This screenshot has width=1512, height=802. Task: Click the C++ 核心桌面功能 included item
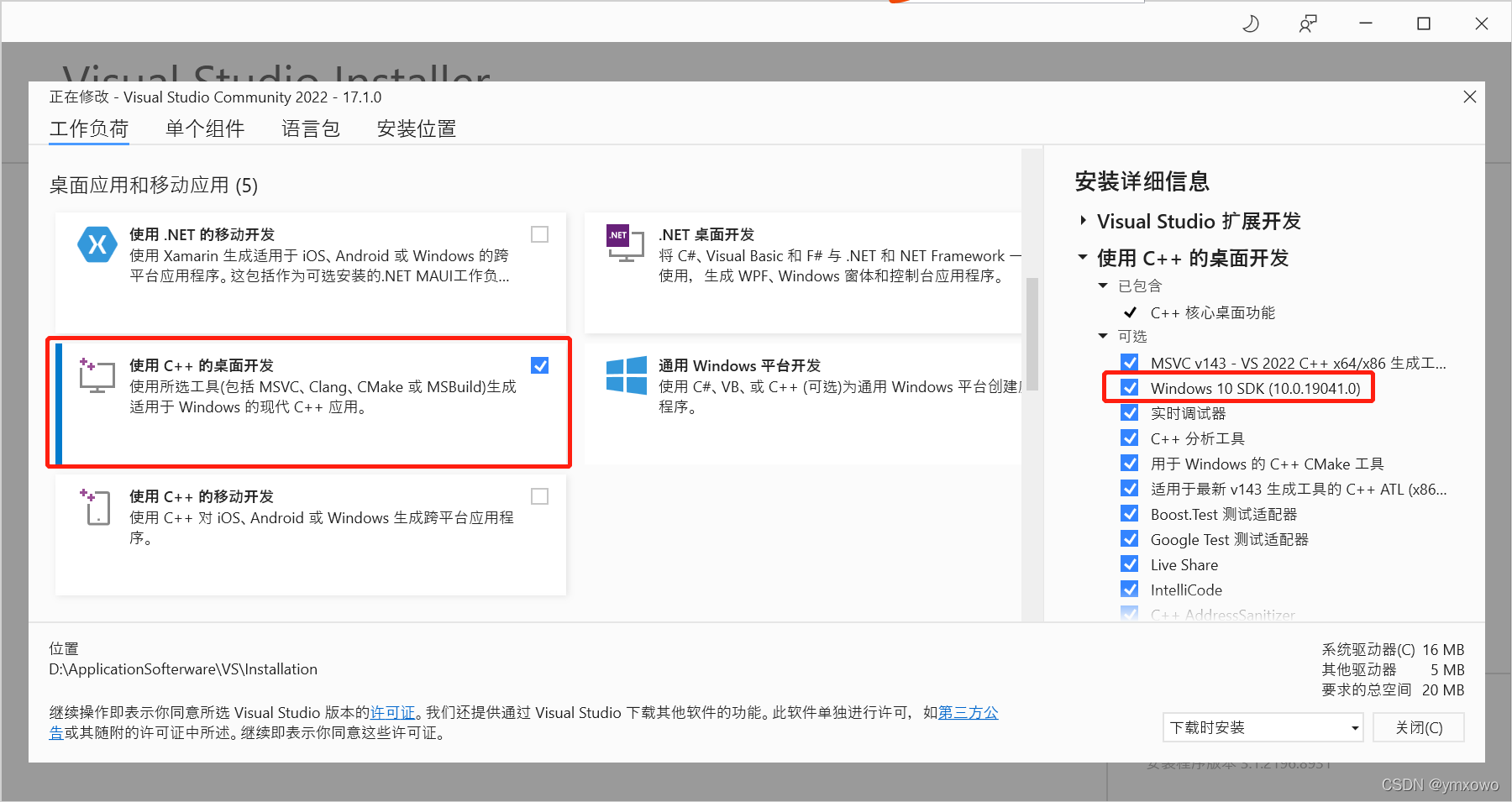coord(1212,312)
